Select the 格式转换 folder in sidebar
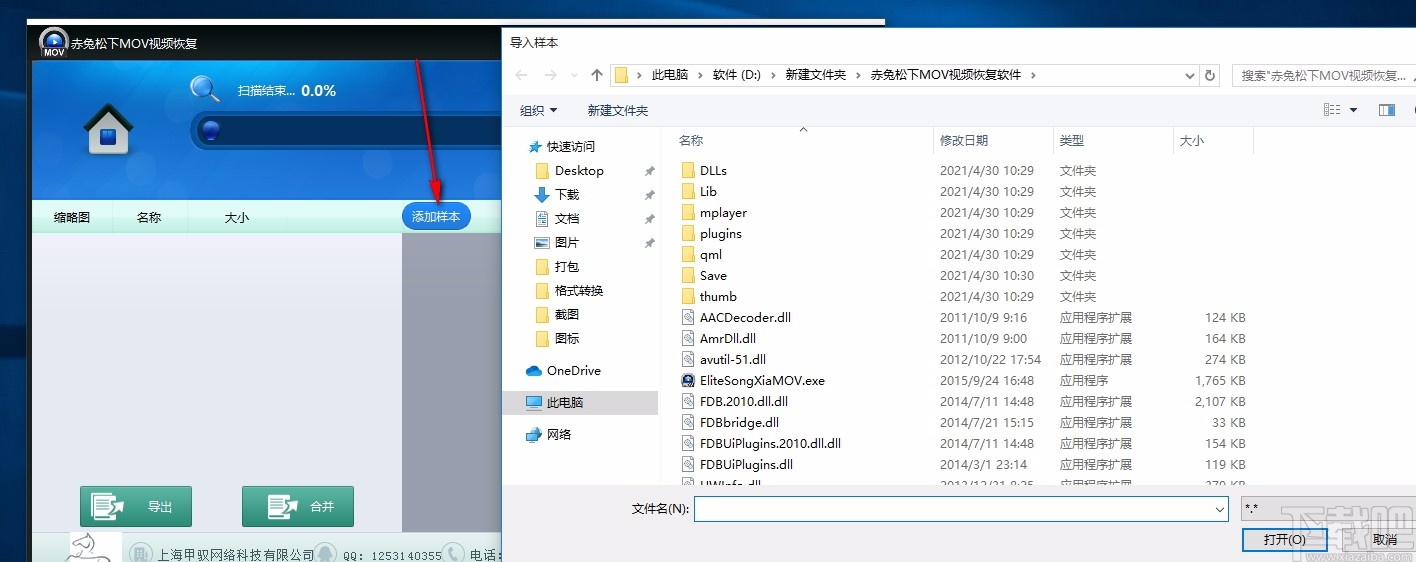The width and height of the screenshot is (1416, 562). (x=579, y=291)
